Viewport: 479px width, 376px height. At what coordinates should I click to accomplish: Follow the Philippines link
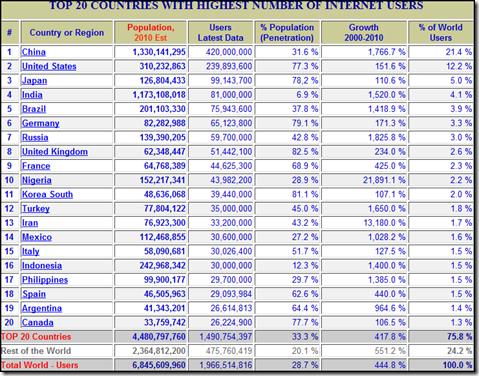pos(45,280)
